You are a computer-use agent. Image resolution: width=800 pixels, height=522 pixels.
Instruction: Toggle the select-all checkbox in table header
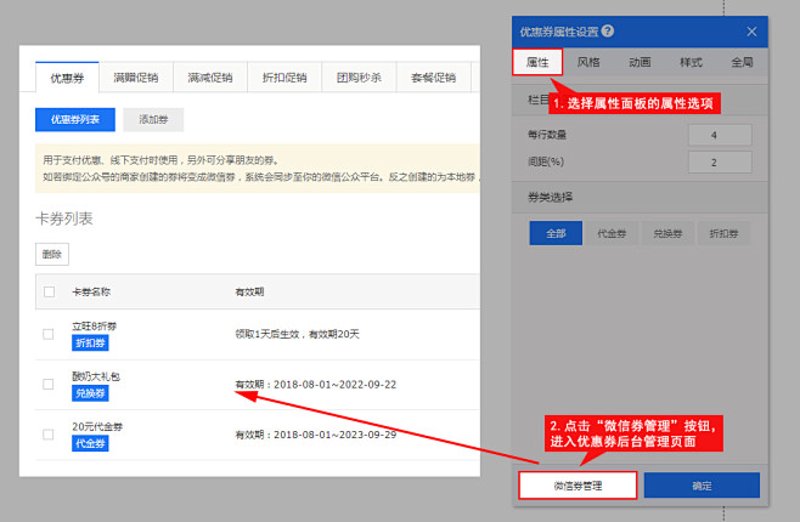[49, 292]
